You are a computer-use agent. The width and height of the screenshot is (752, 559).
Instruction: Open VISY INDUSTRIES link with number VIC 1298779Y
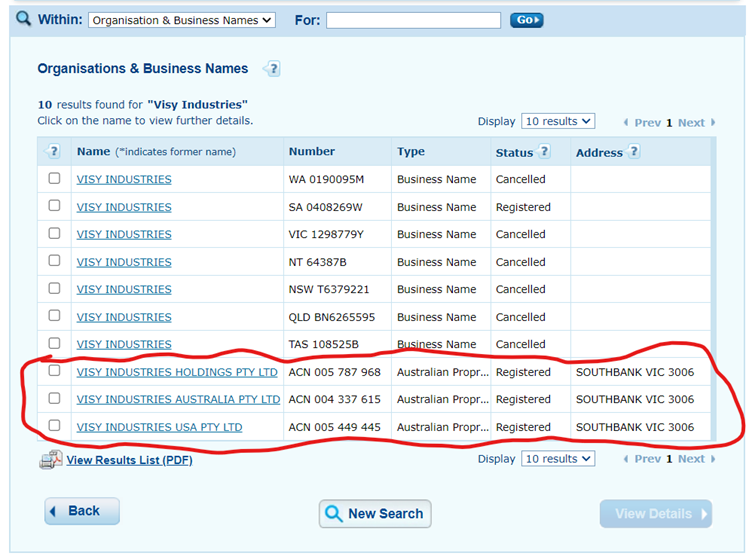(124, 234)
